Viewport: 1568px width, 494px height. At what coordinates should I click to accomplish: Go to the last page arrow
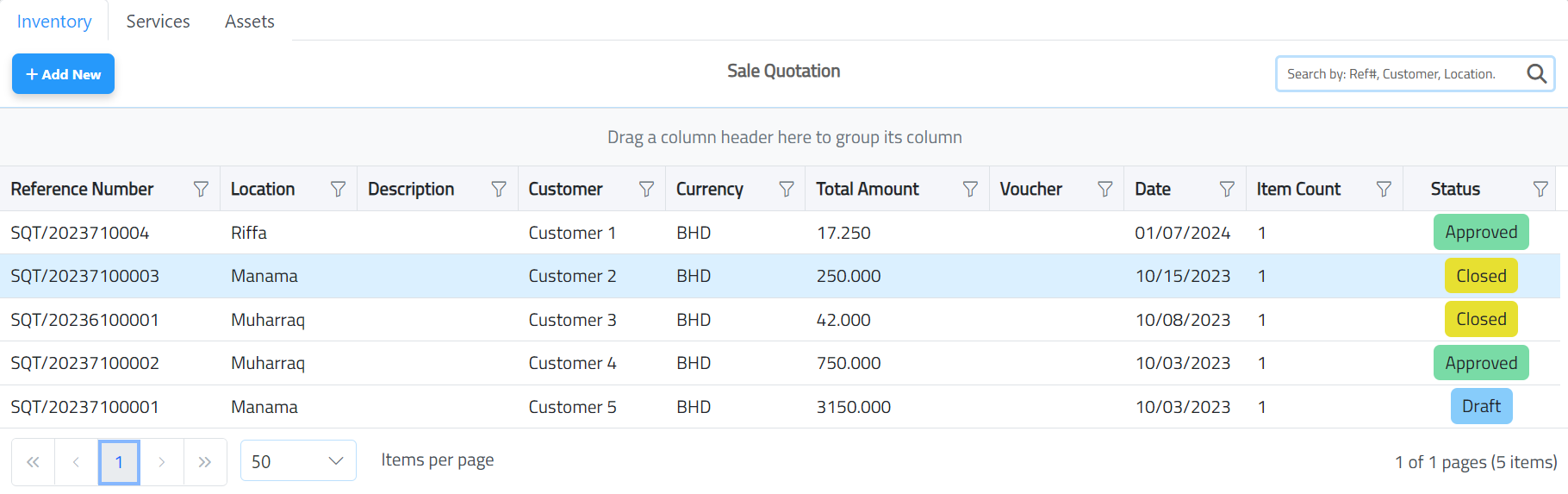pyautogui.click(x=205, y=462)
